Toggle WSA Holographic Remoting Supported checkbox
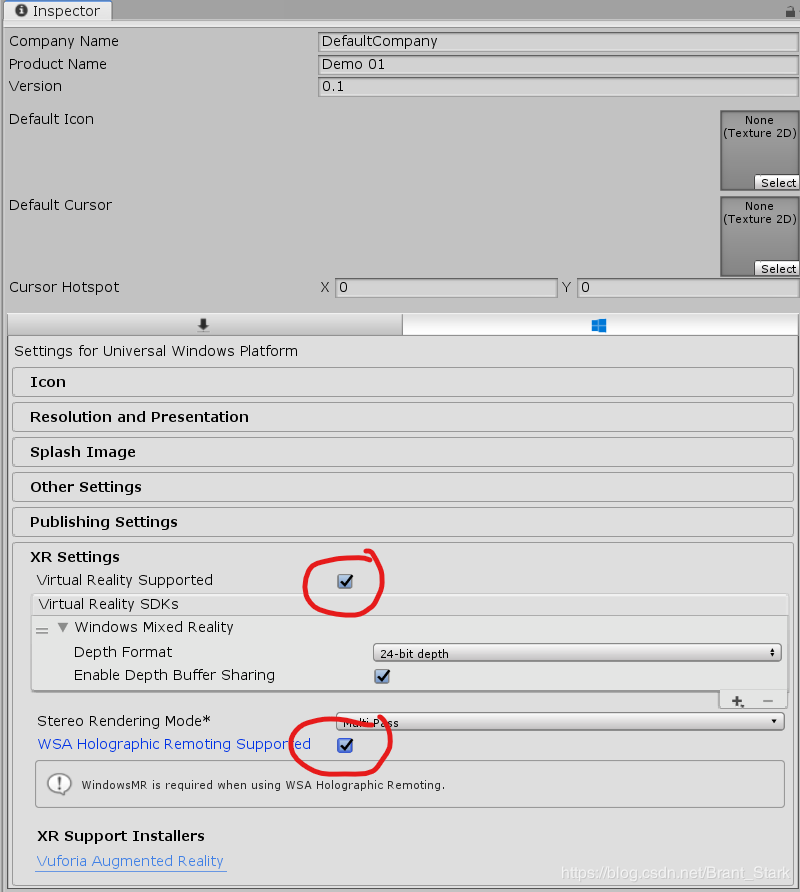Screen dimensions: 800x892 (x=345, y=745)
